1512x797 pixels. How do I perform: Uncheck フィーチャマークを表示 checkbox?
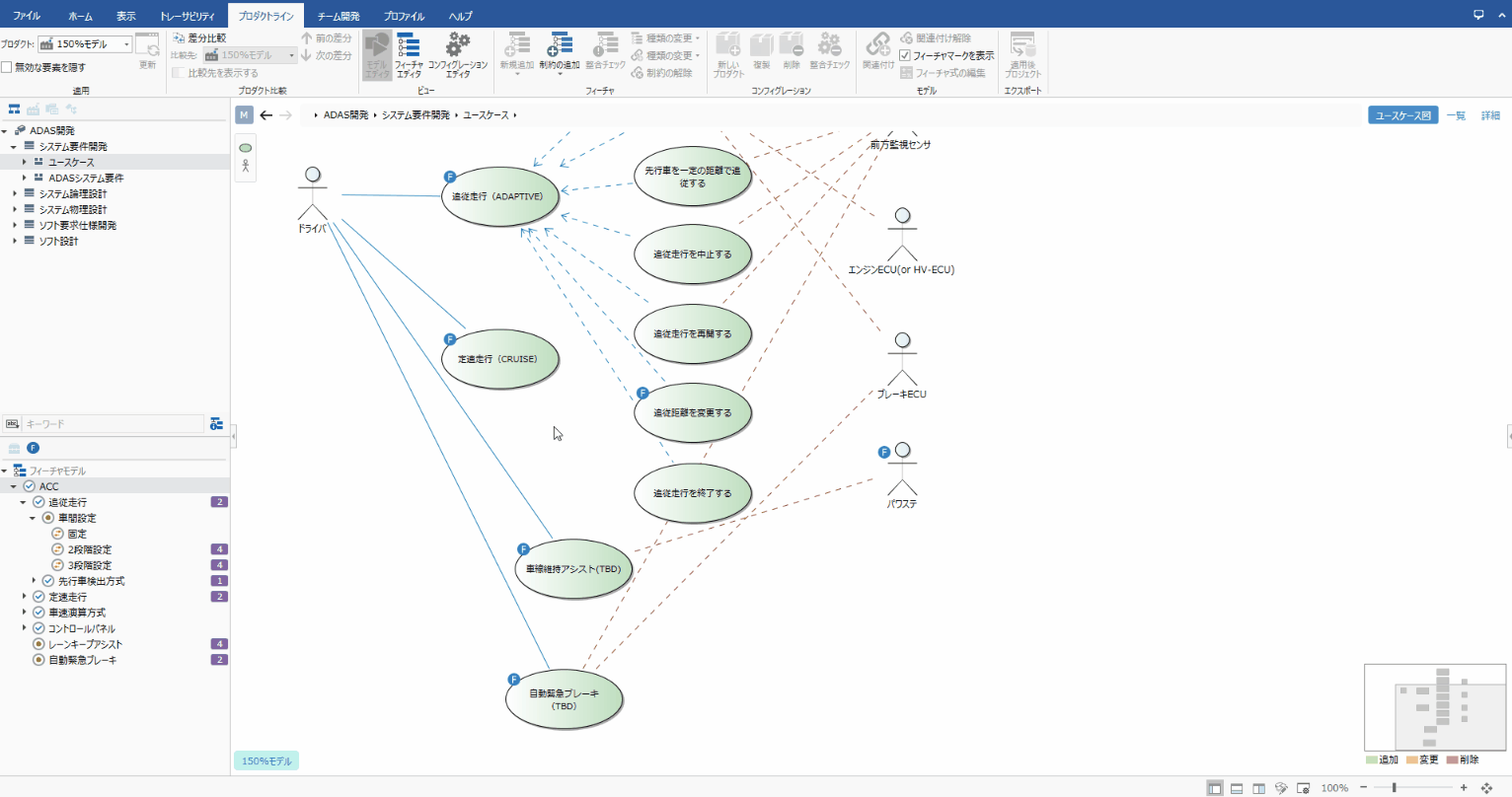coord(905,56)
